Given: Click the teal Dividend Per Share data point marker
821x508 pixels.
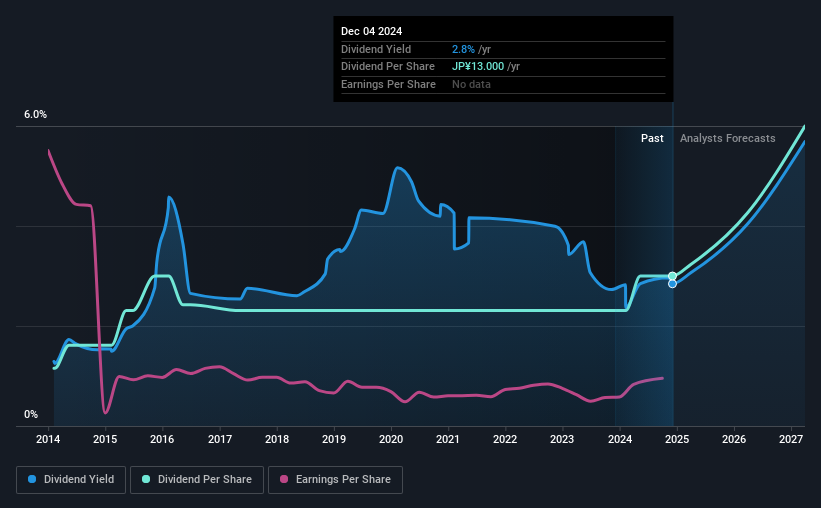Looking at the screenshot, I should (672, 276).
